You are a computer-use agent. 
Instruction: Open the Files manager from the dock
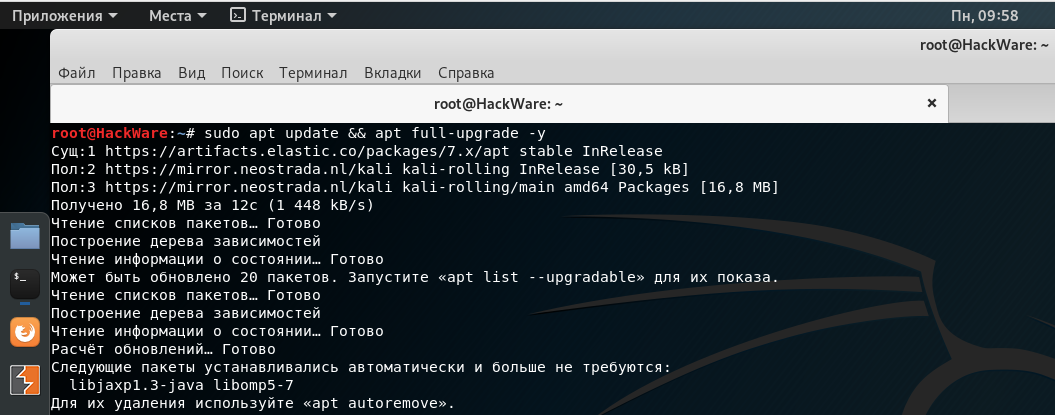click(x=25, y=236)
